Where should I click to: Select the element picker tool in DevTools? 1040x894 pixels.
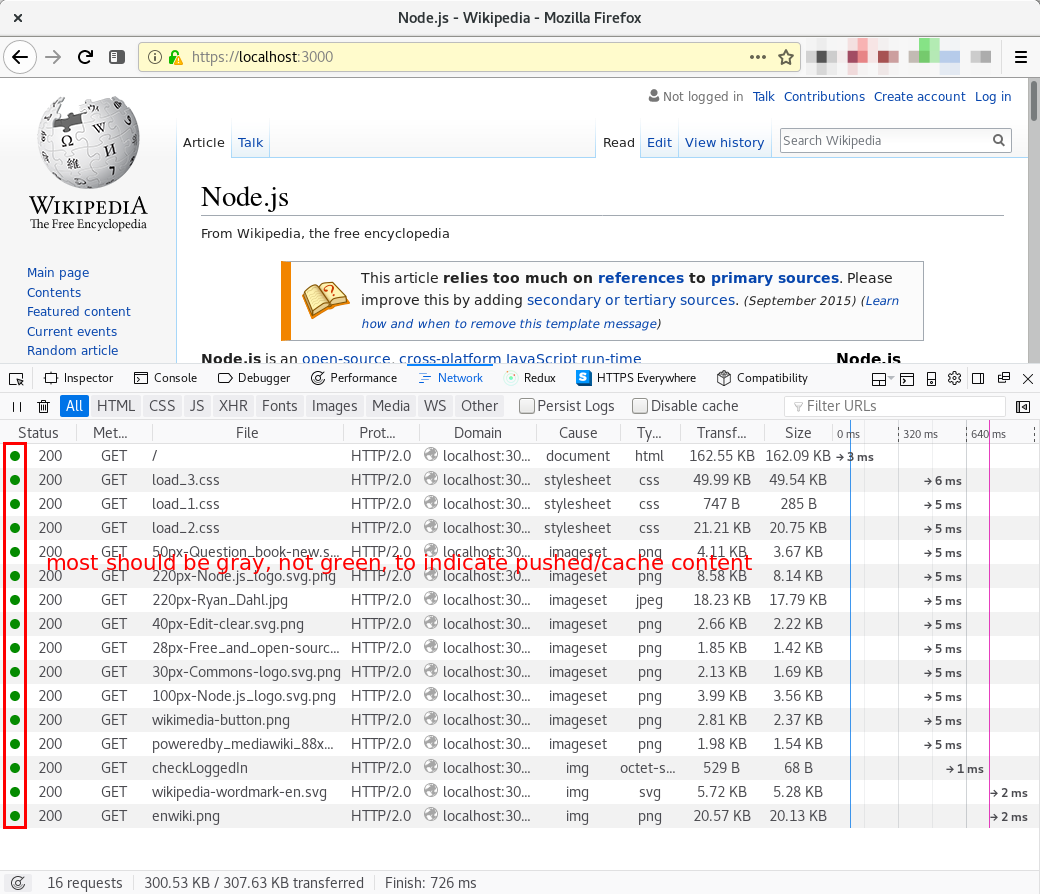click(x=16, y=378)
